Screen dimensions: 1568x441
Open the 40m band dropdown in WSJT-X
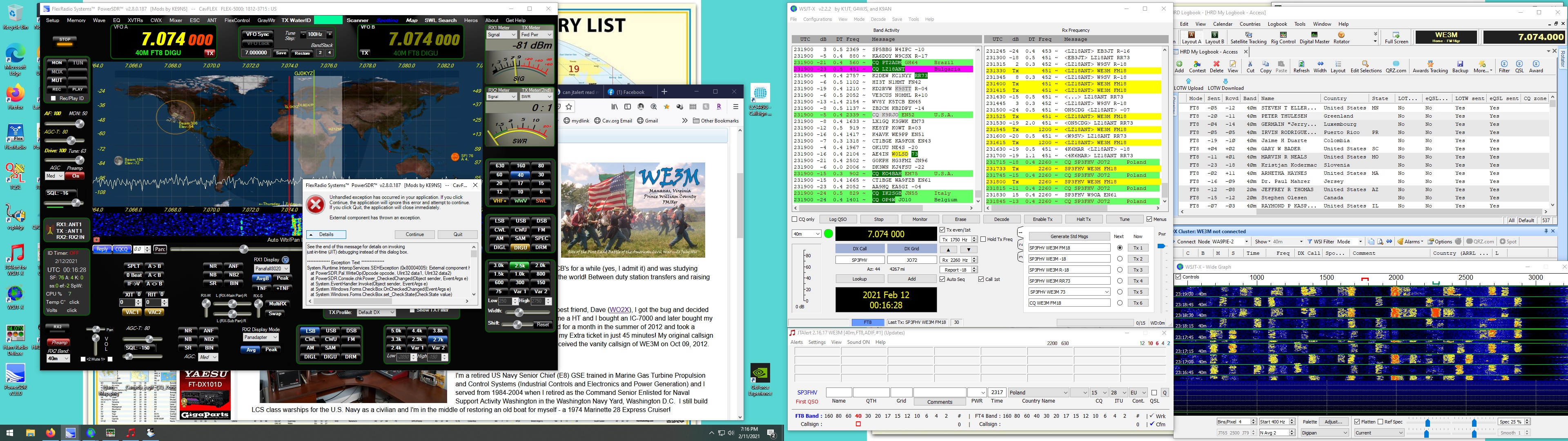pos(806,234)
